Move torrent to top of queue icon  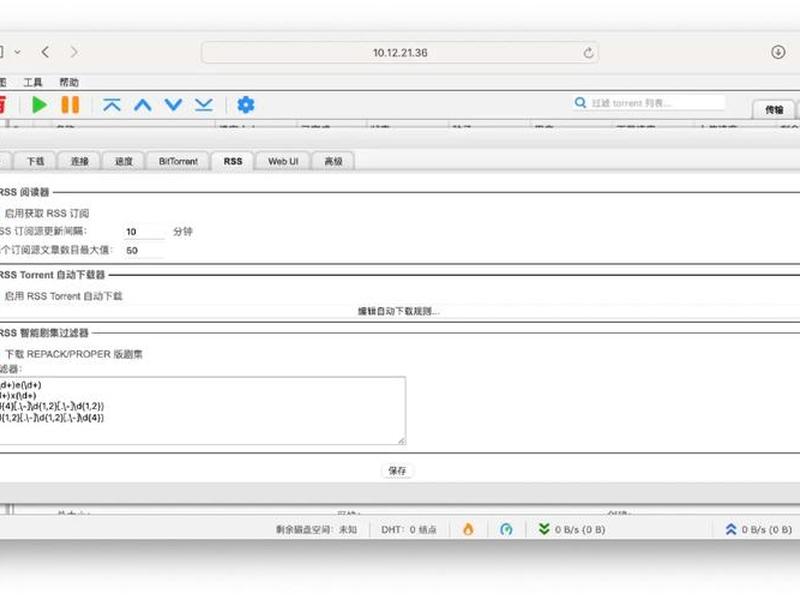[112, 105]
